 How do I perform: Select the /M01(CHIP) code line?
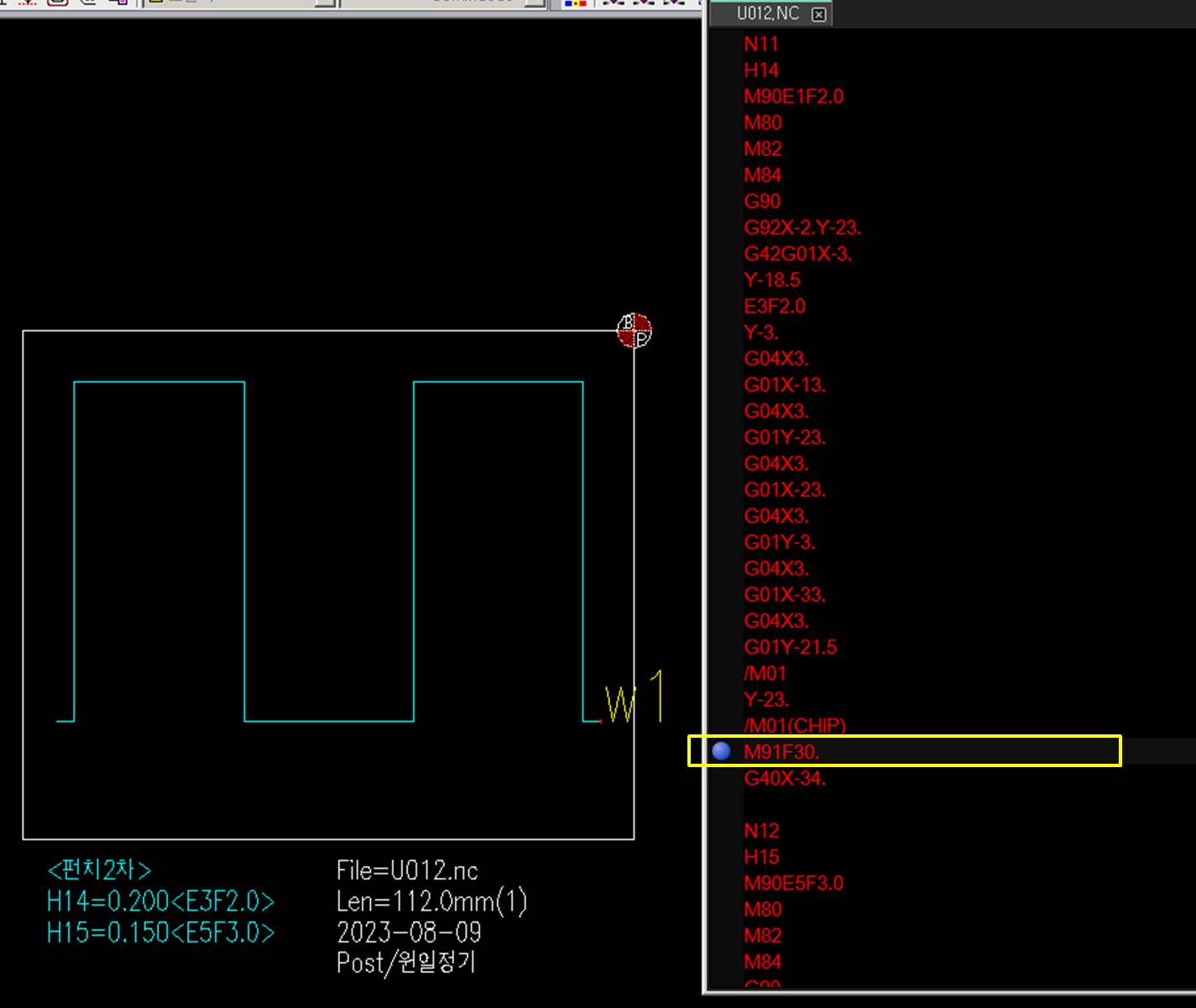click(x=795, y=725)
